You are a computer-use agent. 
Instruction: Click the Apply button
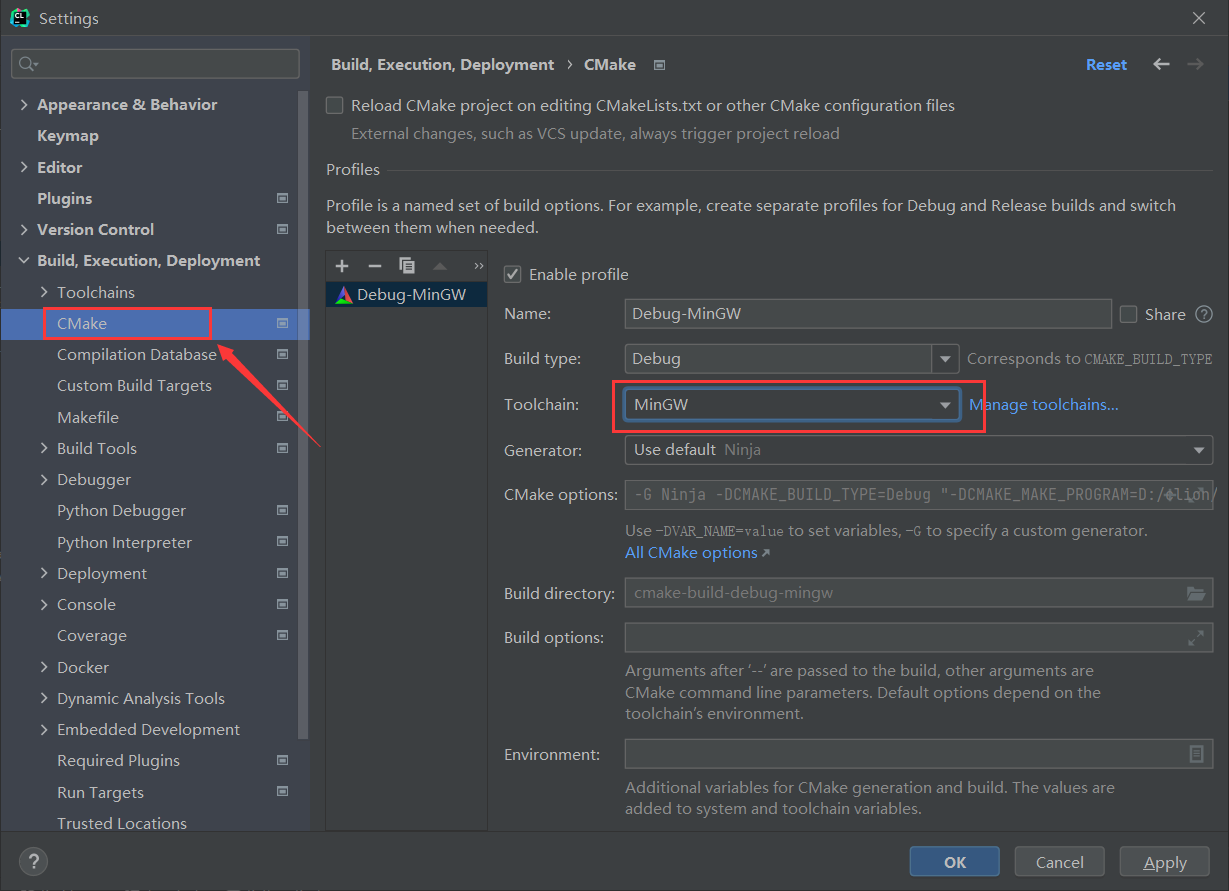(x=1164, y=862)
